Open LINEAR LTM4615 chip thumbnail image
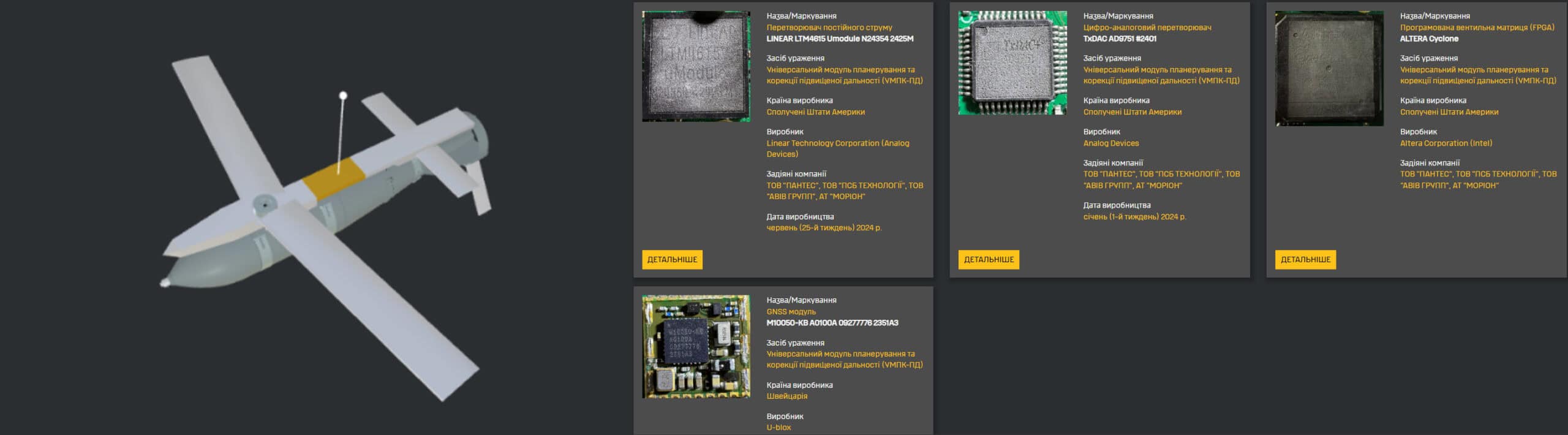 (696, 66)
